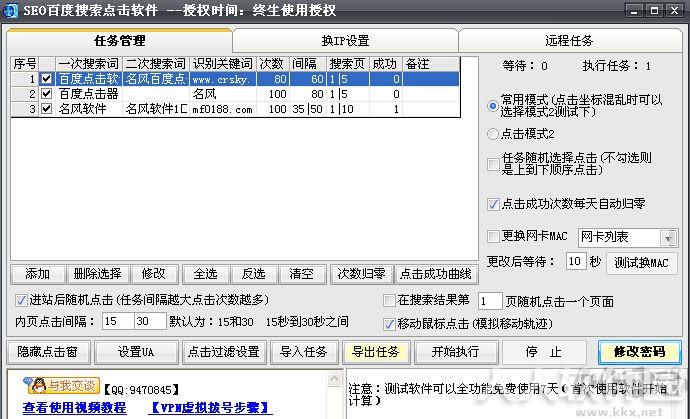This screenshot has height=419, width=690.
Task: Uncheck the 名风软件 row checkbox
Action: [46, 109]
